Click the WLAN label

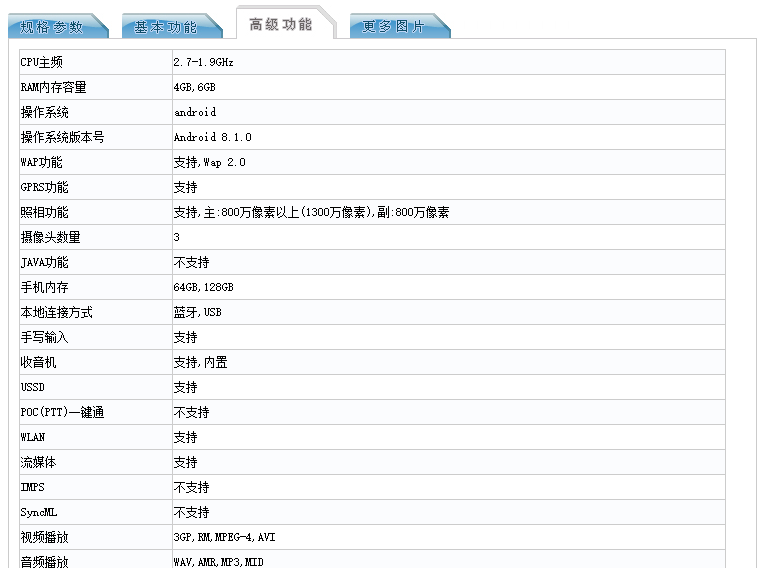pos(33,437)
